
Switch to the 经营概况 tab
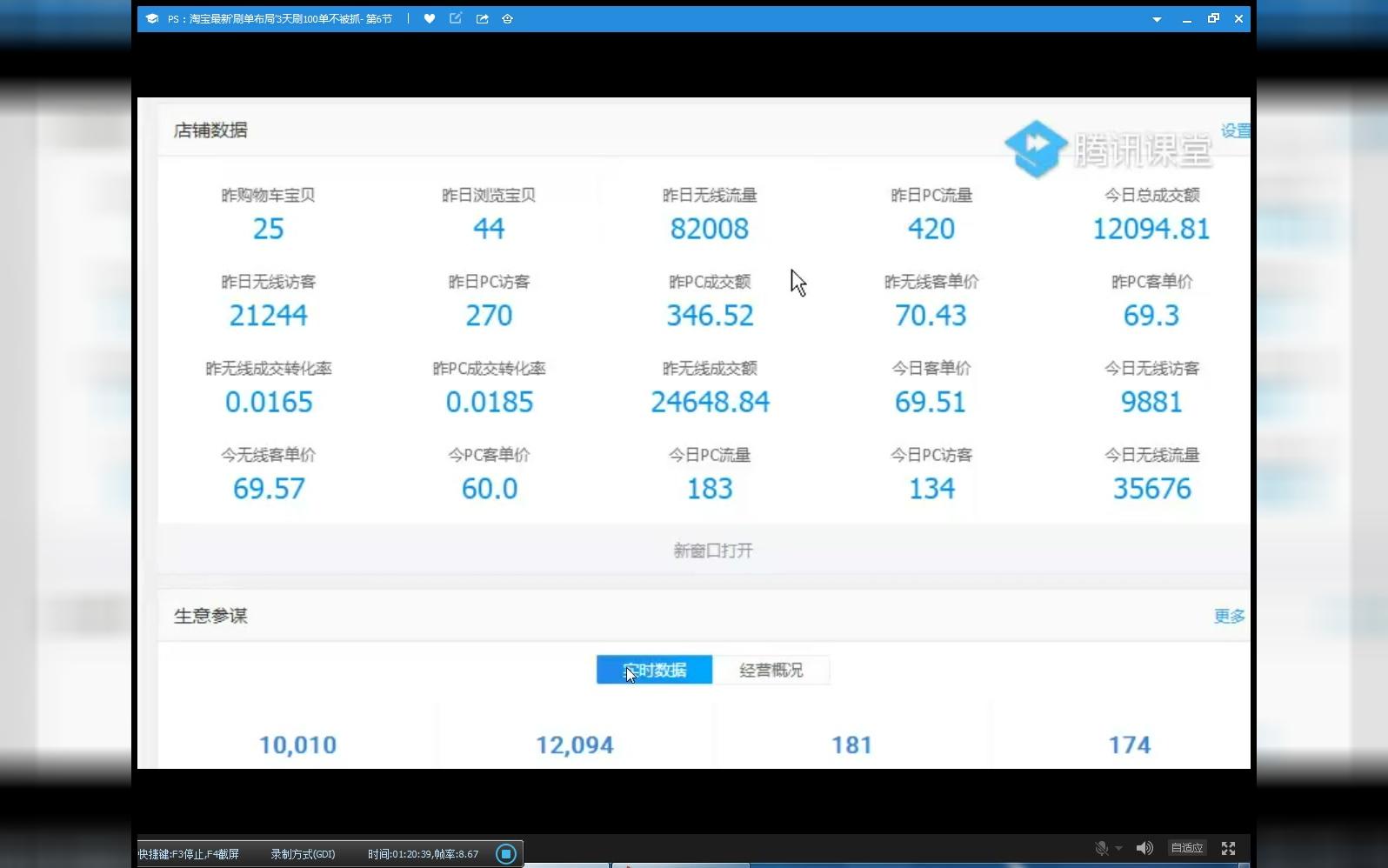tap(771, 670)
